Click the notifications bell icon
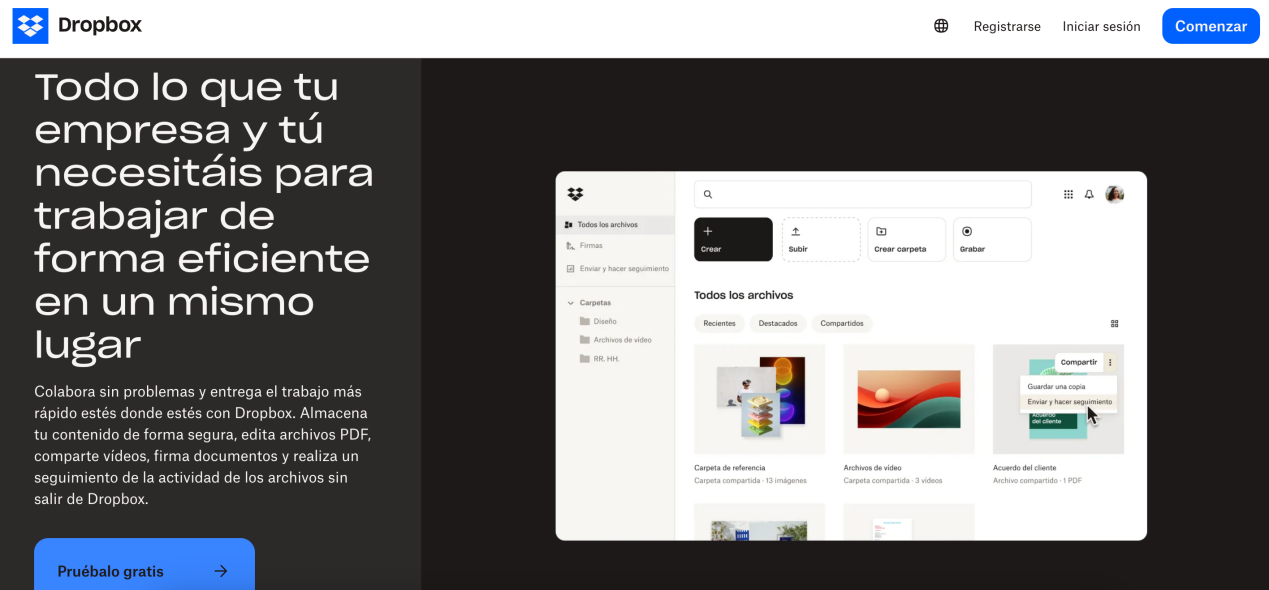 pos(1089,194)
